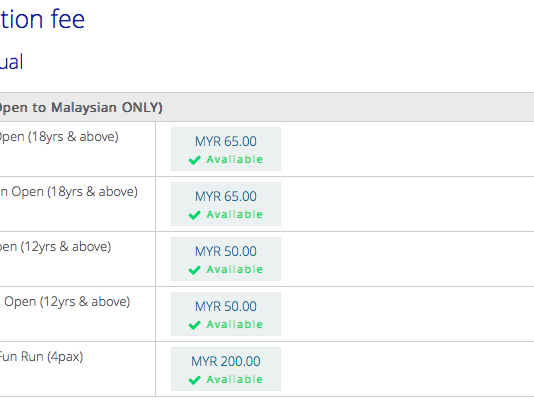Click the Fun Run (4pax) category label
Viewport: 534px width, 403px height.
coord(41,357)
